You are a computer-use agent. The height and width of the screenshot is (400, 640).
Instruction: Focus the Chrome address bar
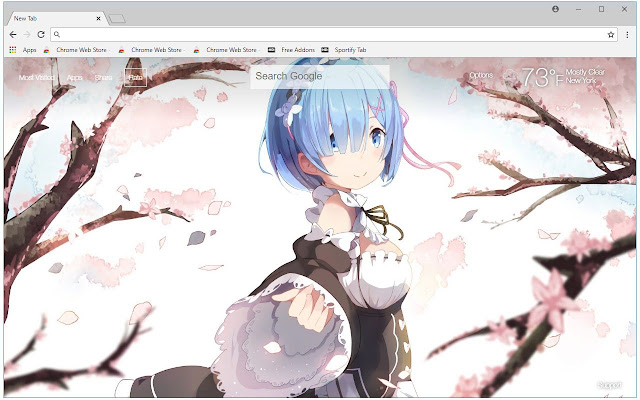click(x=333, y=35)
